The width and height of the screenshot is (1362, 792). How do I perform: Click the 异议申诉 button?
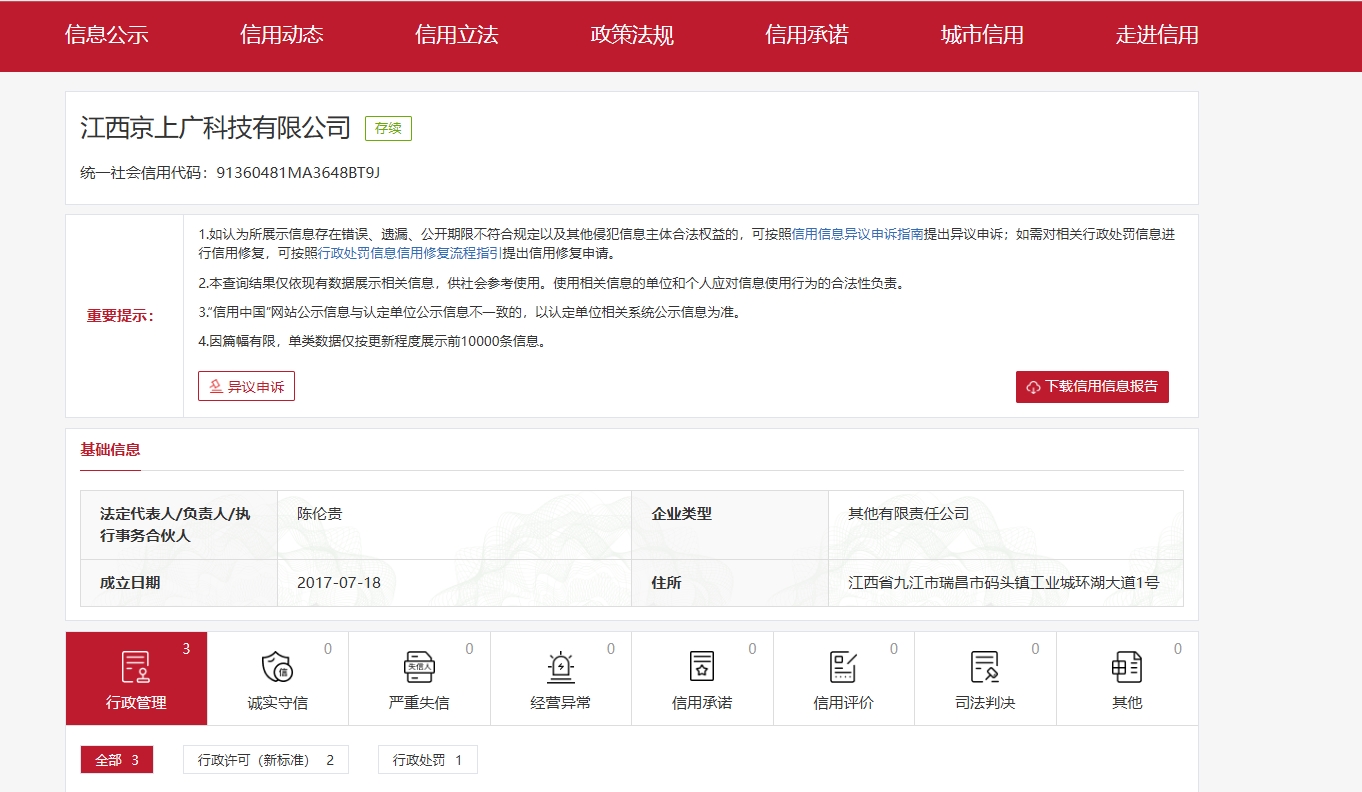[x=246, y=386]
